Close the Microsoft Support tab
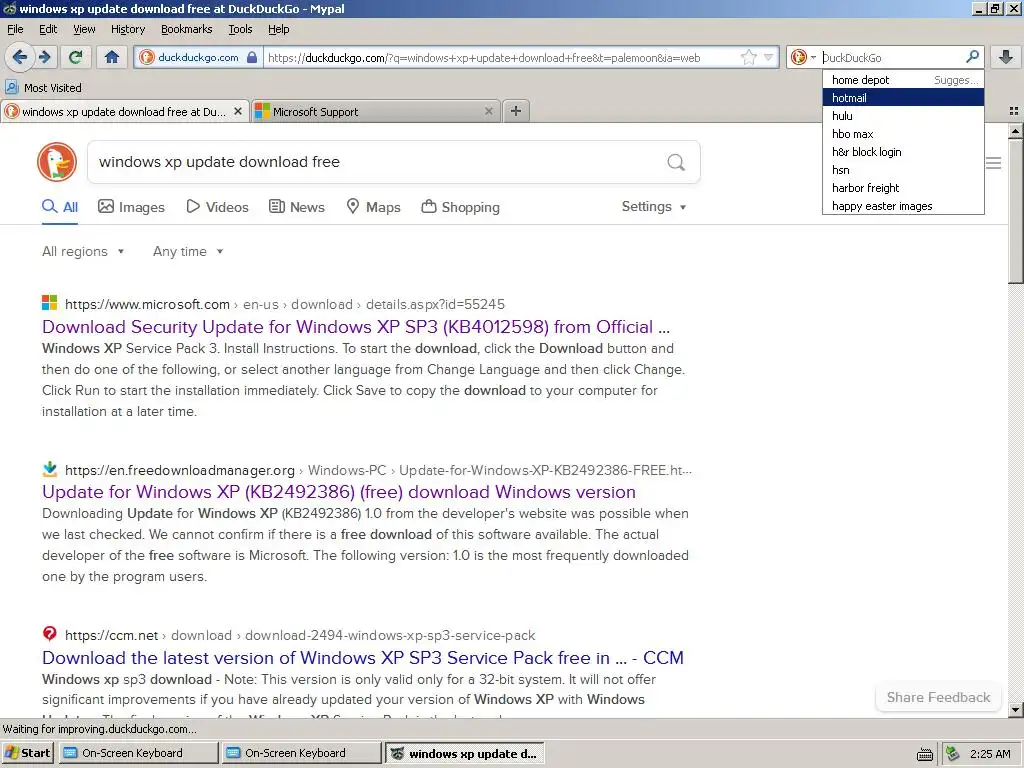1024x768 pixels. [x=488, y=112]
